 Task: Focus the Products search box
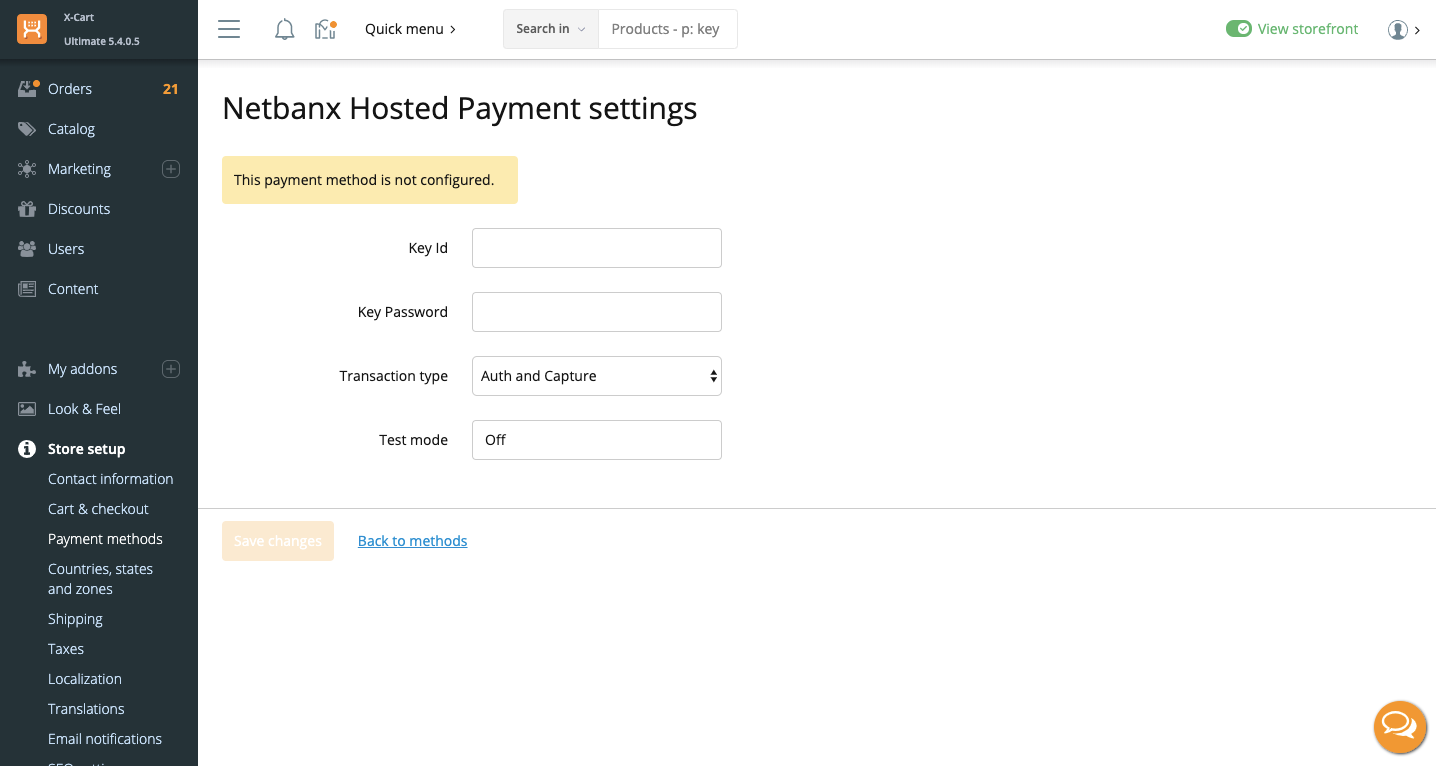point(667,29)
